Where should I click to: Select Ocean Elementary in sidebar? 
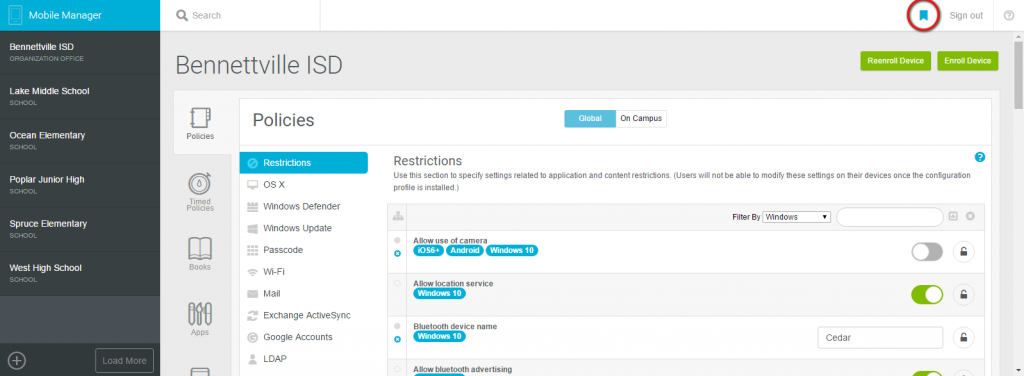tap(80, 140)
